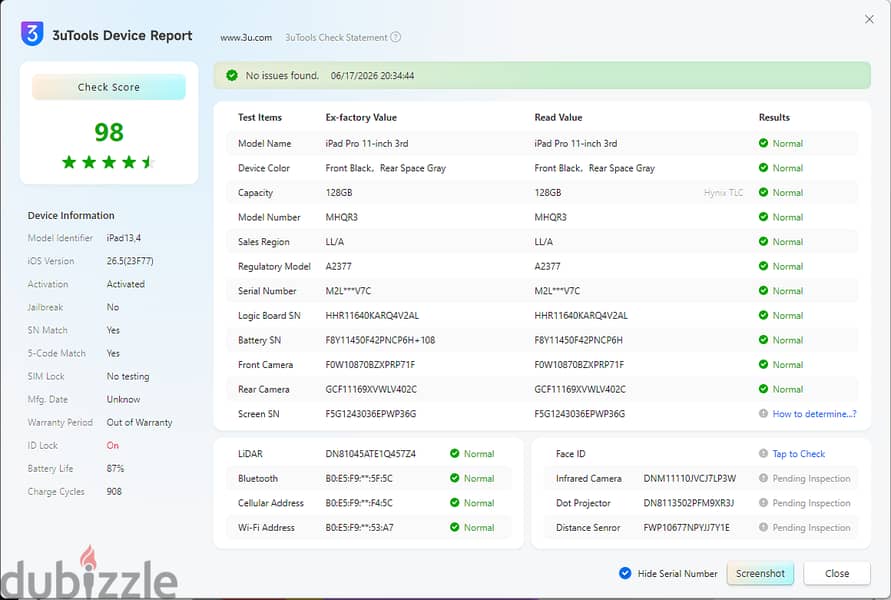Select Model Identifier value iPad13,4
The height and width of the screenshot is (600, 891).
[x=124, y=238]
